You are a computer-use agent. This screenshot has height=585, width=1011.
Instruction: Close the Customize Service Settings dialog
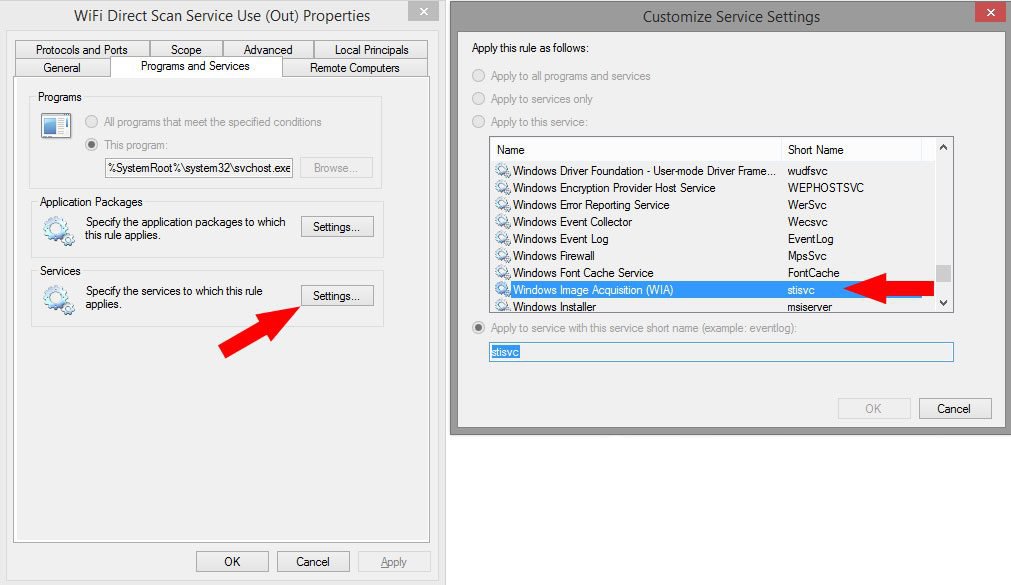(990, 12)
